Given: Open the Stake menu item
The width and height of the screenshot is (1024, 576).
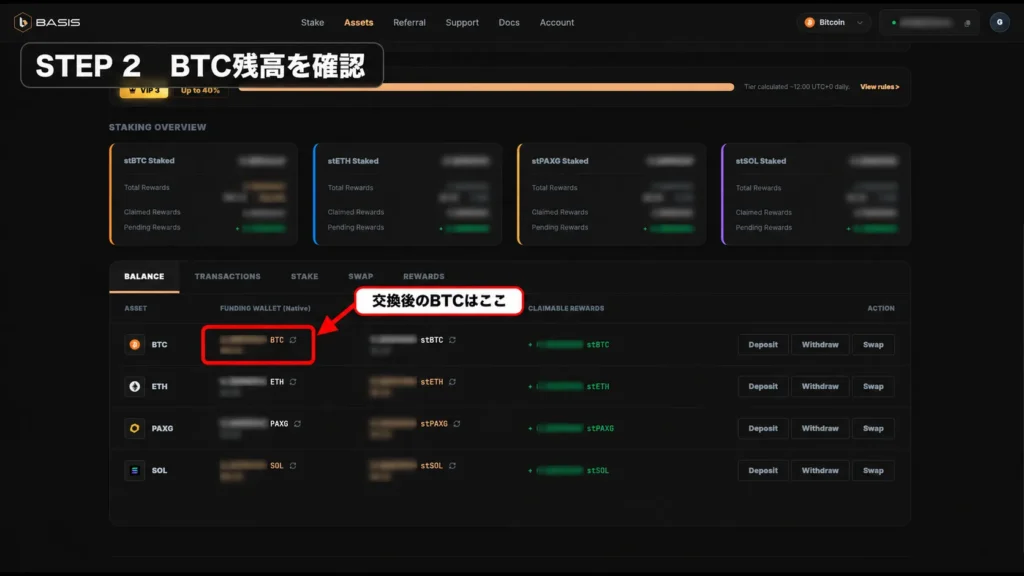Looking at the screenshot, I should click(x=312, y=22).
